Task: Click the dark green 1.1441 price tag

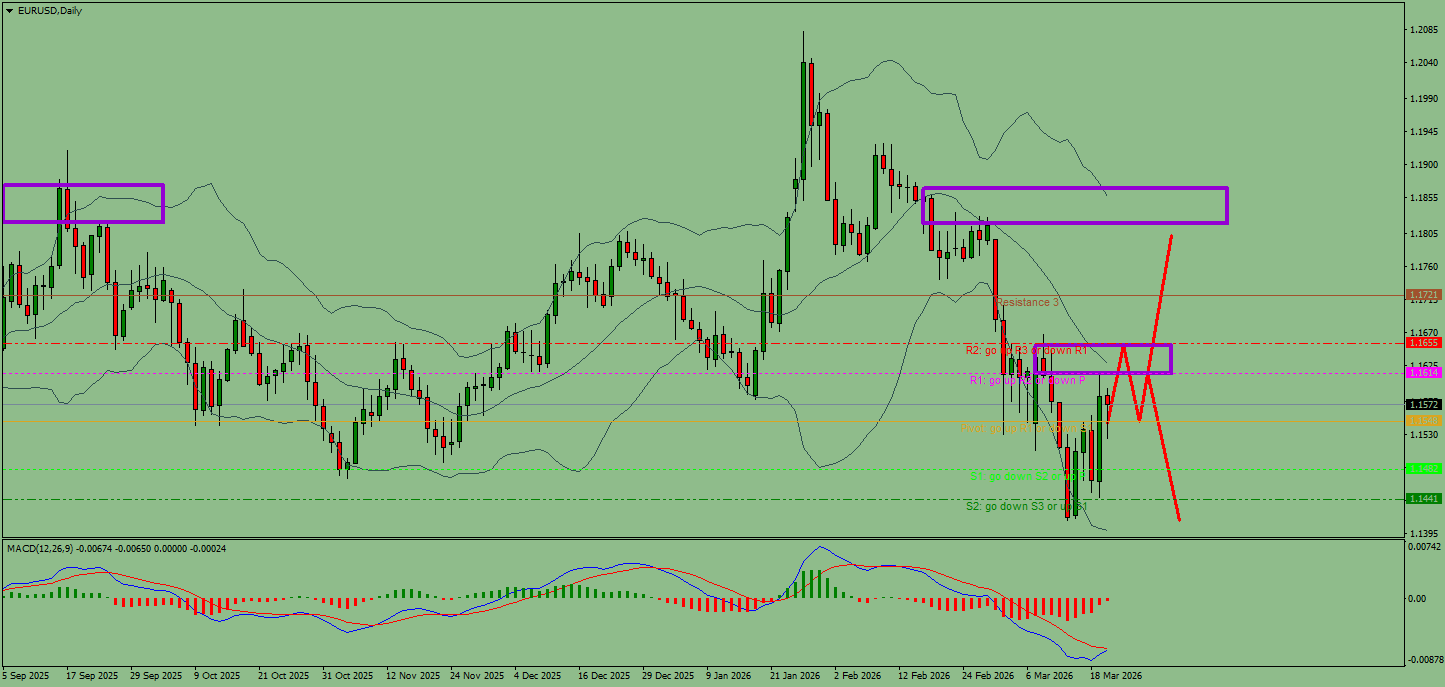Action: (x=1423, y=498)
